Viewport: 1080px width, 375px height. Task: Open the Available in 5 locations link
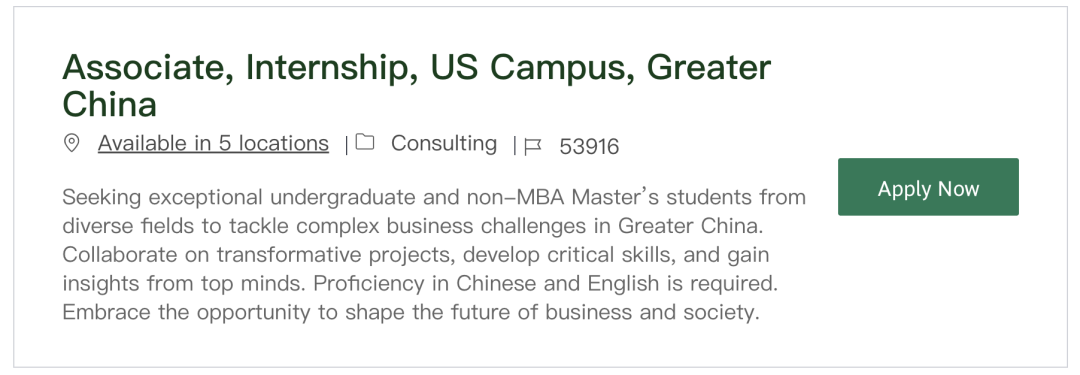pos(214,143)
